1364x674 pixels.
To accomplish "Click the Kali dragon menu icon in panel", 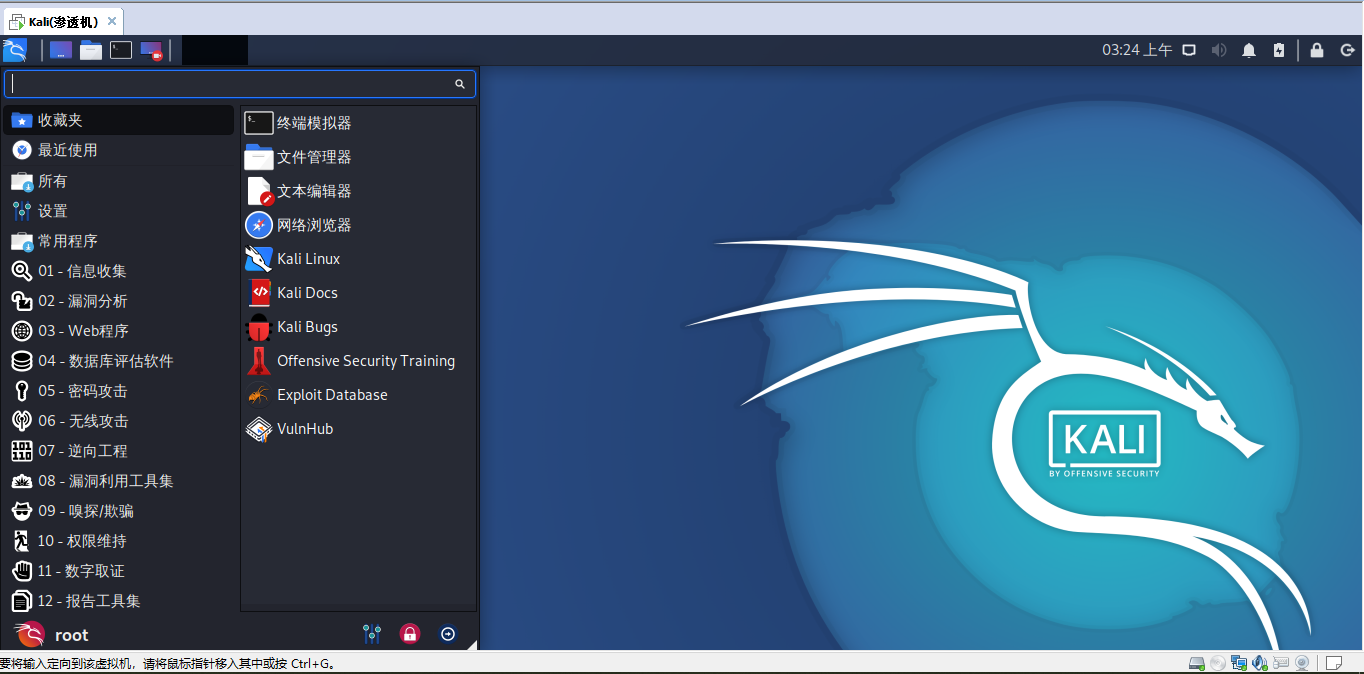I will click(14, 50).
